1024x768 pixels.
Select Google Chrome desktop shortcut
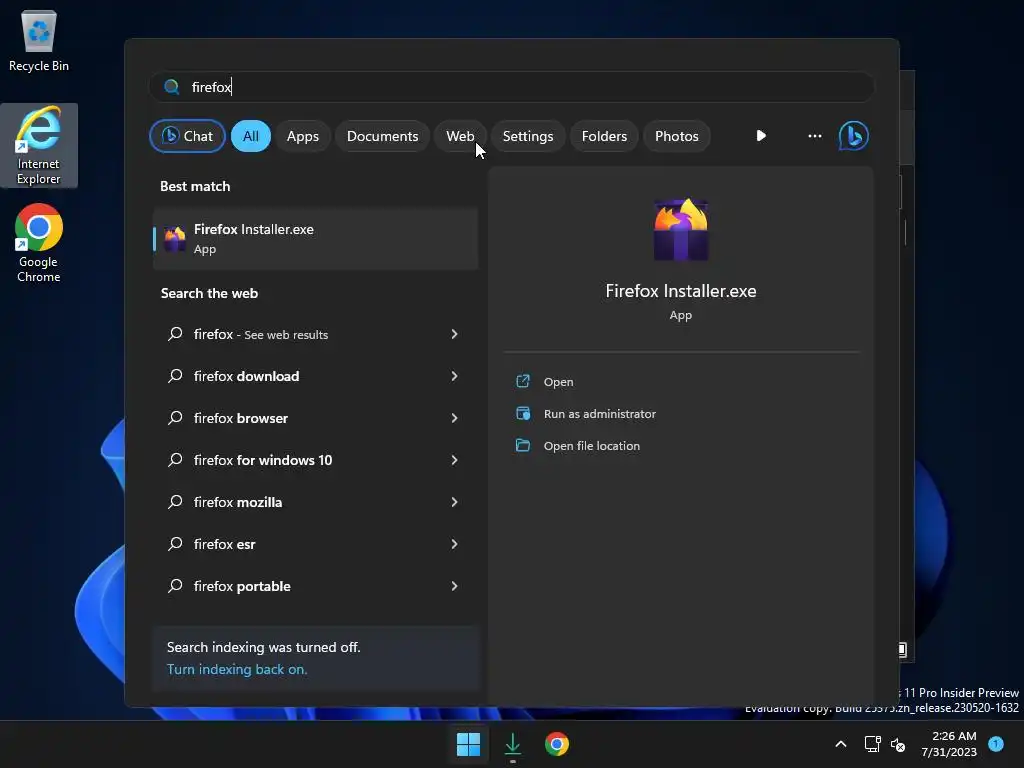pyautogui.click(x=39, y=243)
